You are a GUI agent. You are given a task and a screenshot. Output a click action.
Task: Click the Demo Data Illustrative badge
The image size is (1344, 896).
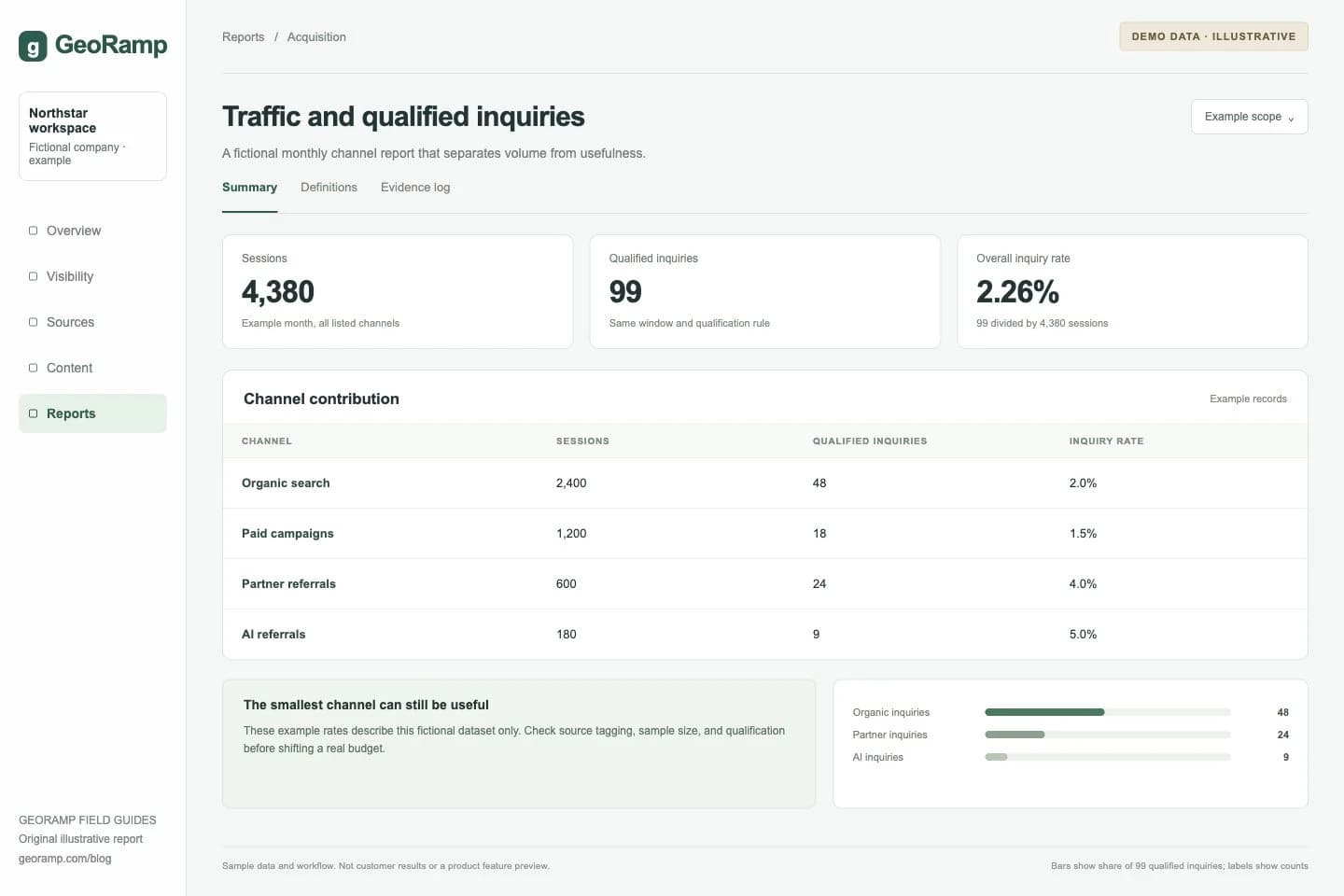tap(1213, 36)
